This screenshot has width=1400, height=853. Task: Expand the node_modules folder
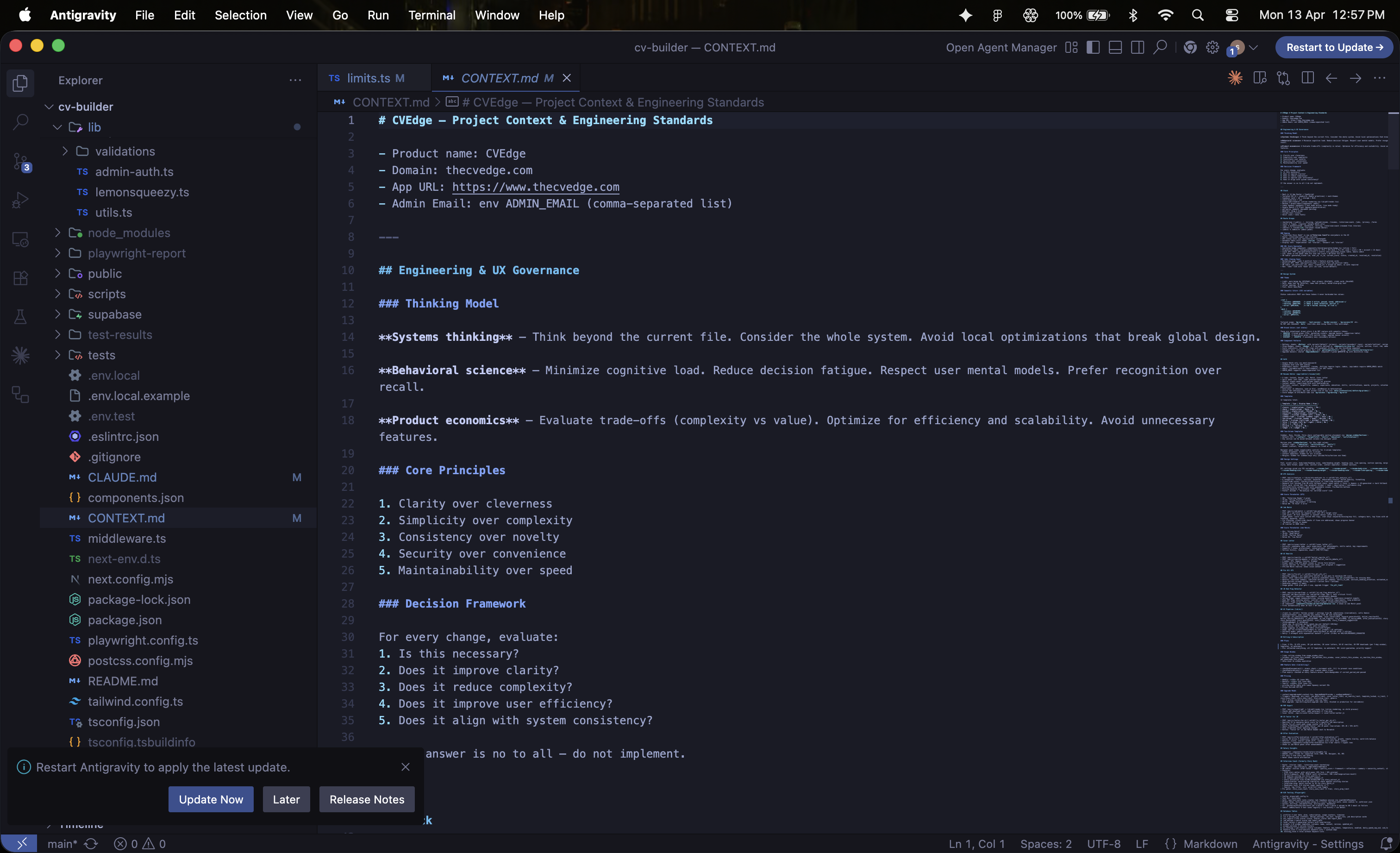click(57, 232)
